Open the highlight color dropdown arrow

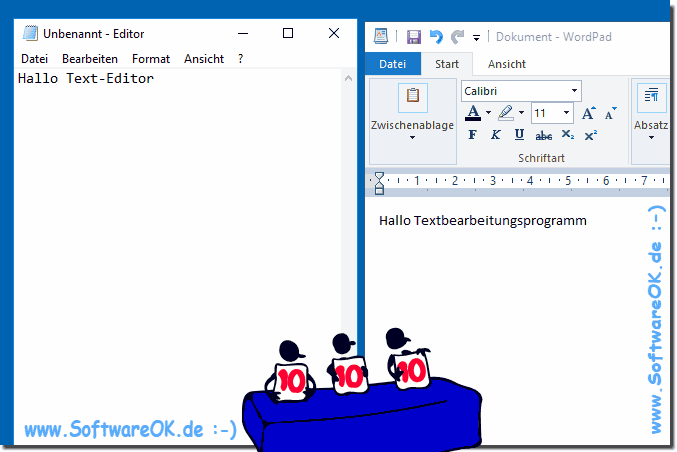tap(522, 113)
